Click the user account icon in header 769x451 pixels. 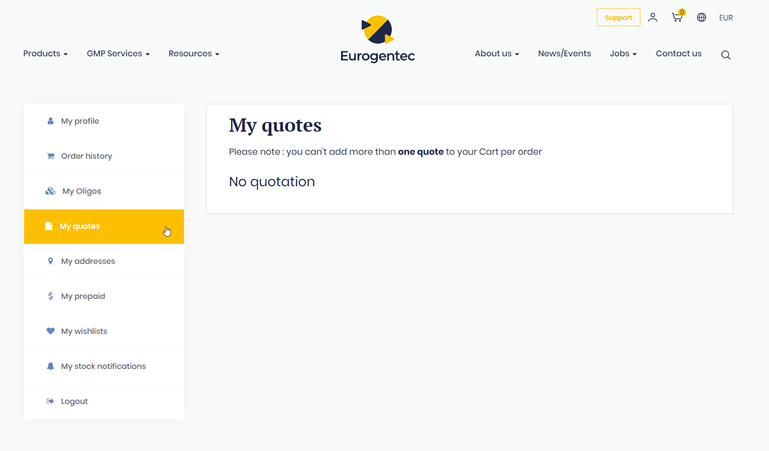(652, 18)
